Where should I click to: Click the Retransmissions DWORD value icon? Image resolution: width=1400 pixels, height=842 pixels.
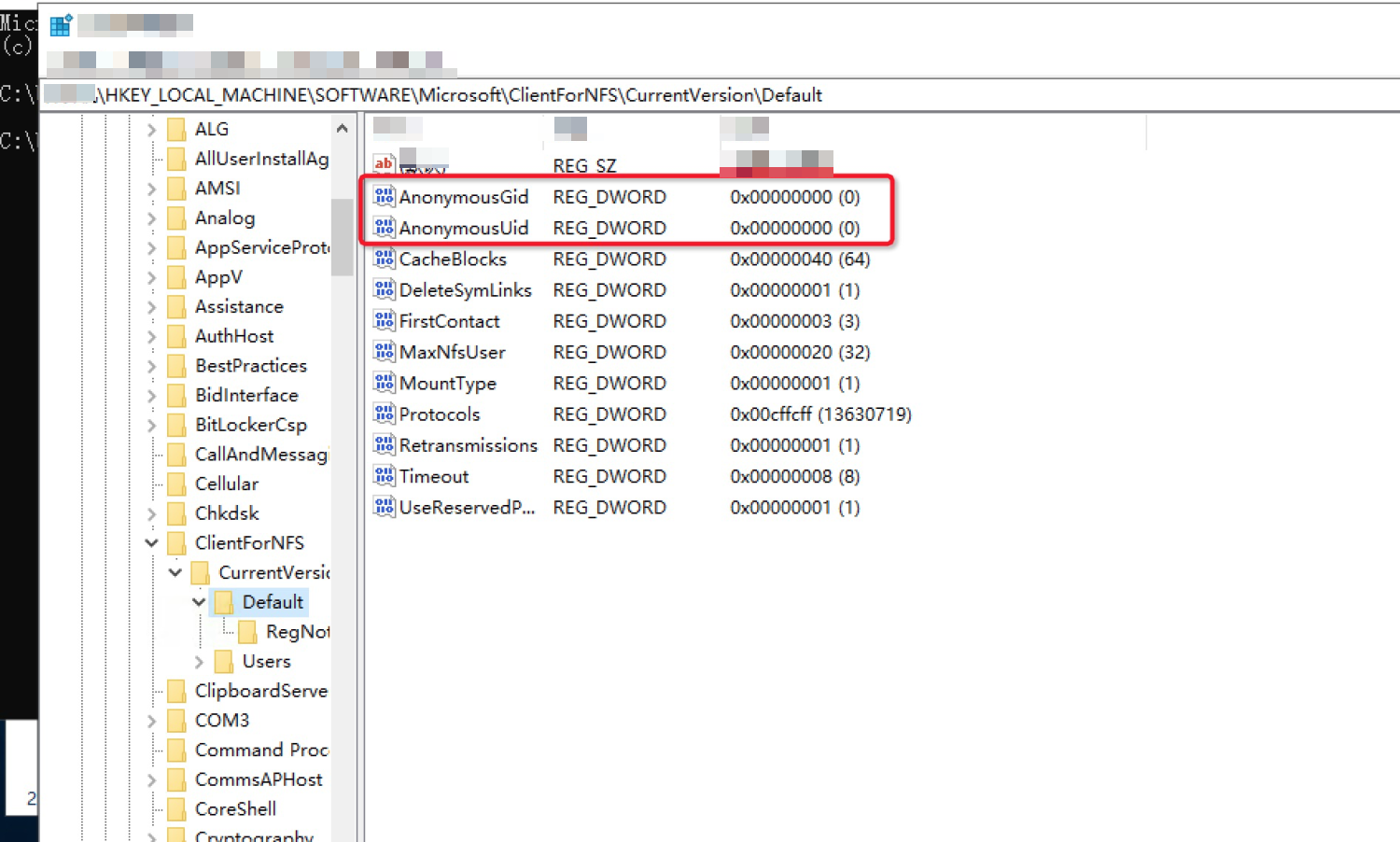coord(384,444)
